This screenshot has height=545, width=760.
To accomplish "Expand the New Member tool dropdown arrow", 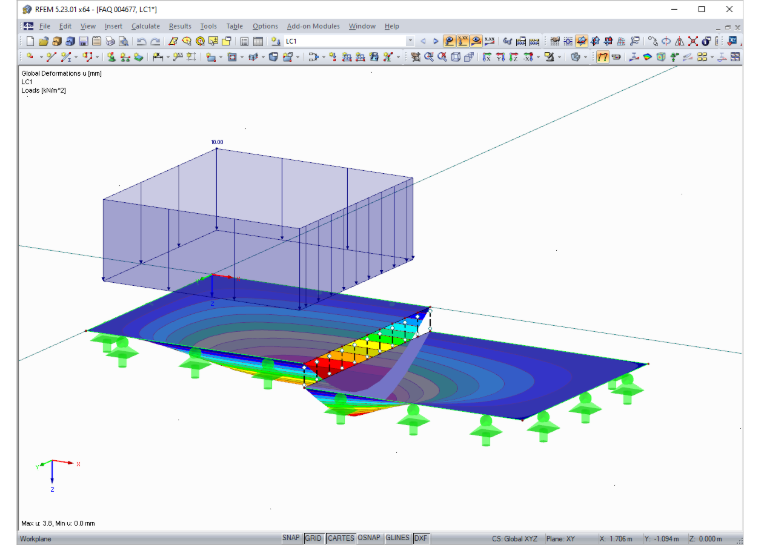I will (x=76, y=57).
